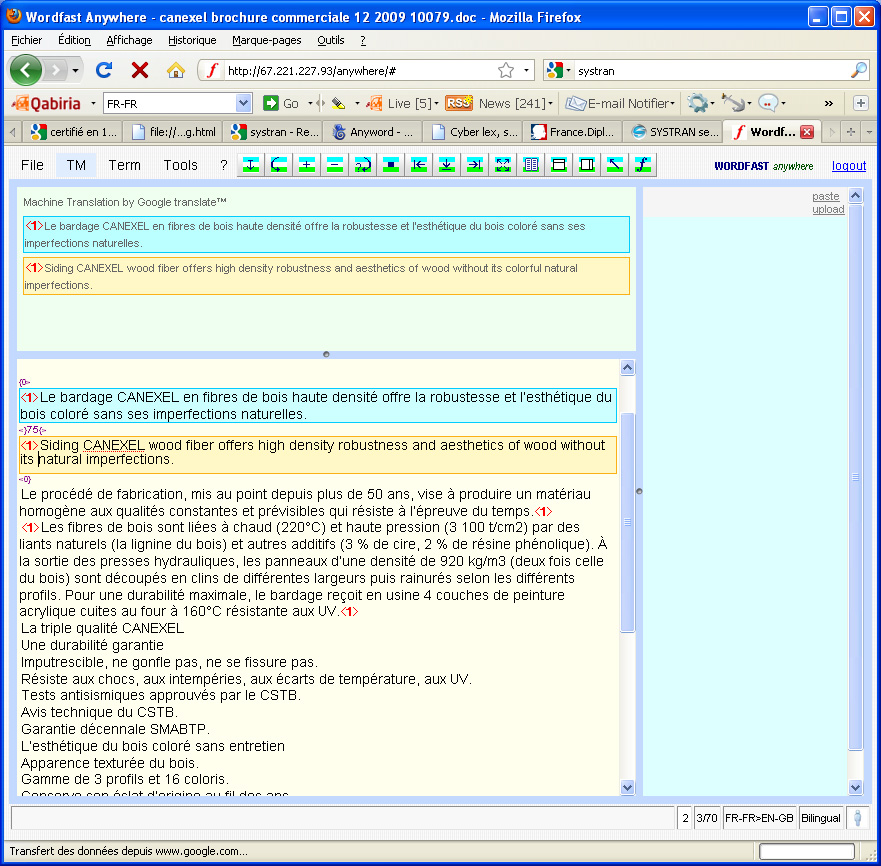Open the FR-FR language combo box
This screenshot has width=881, height=866.
[176, 103]
